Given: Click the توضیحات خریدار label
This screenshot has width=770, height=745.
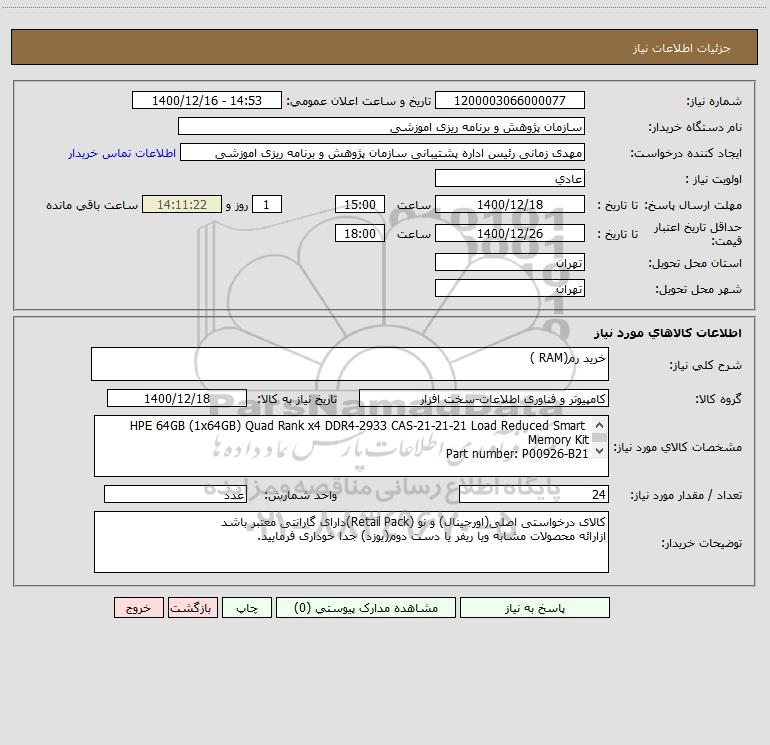Looking at the screenshot, I should tap(702, 543).
